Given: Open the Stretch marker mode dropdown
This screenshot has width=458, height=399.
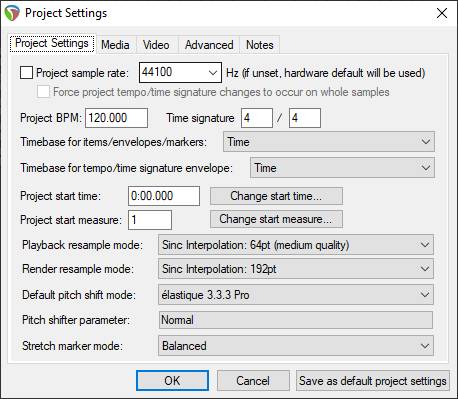Looking at the screenshot, I should [296, 346].
